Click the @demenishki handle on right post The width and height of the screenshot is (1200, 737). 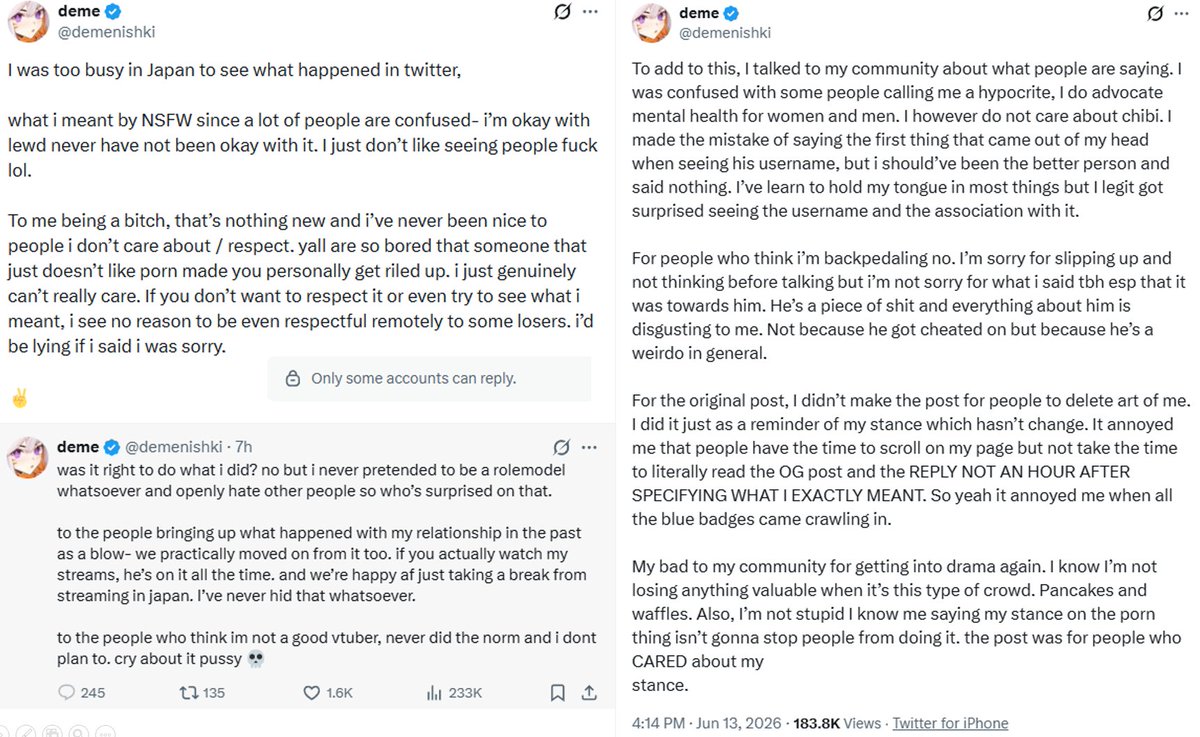click(x=725, y=33)
